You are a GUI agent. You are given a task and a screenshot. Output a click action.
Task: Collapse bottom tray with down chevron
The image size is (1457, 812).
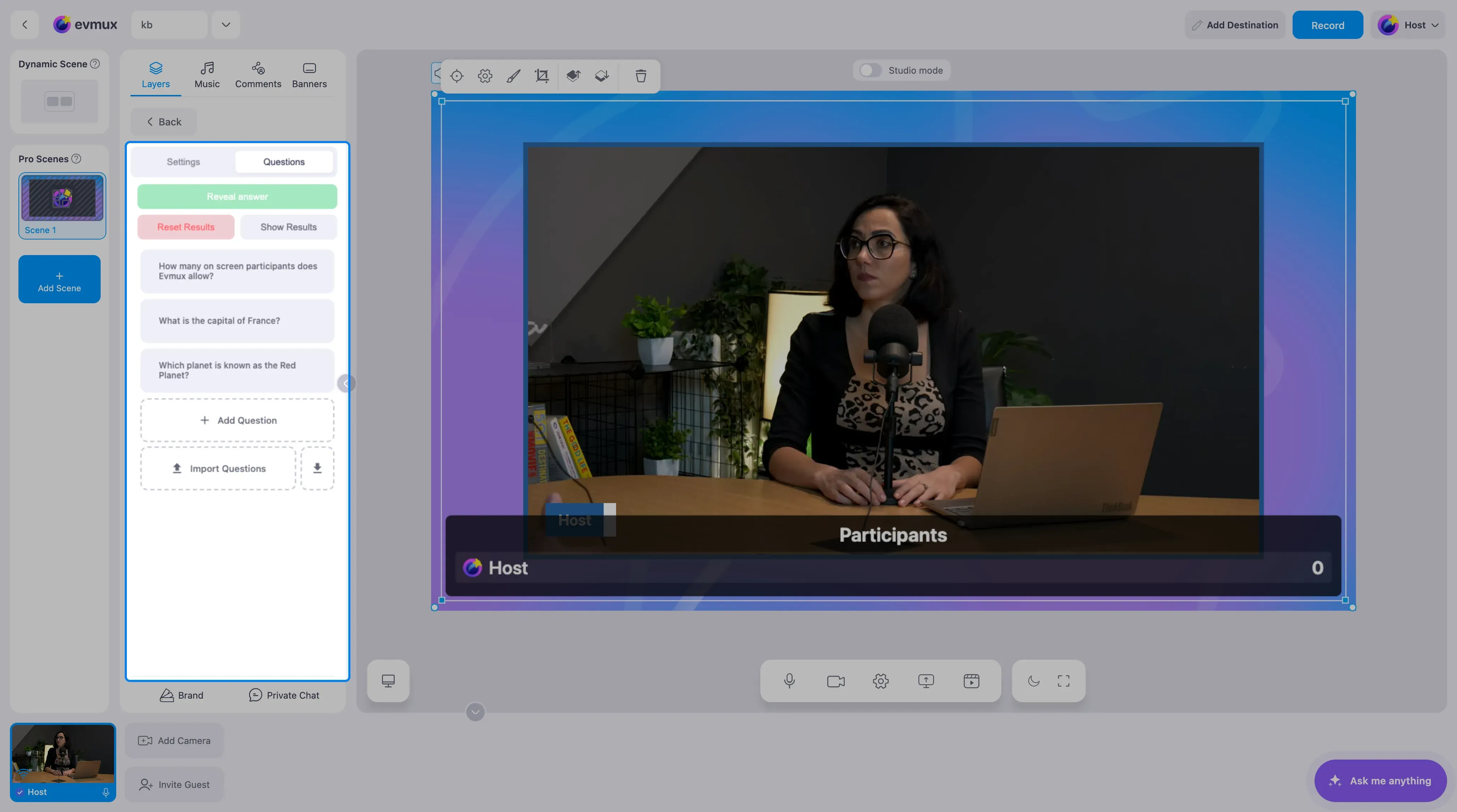[475, 712]
